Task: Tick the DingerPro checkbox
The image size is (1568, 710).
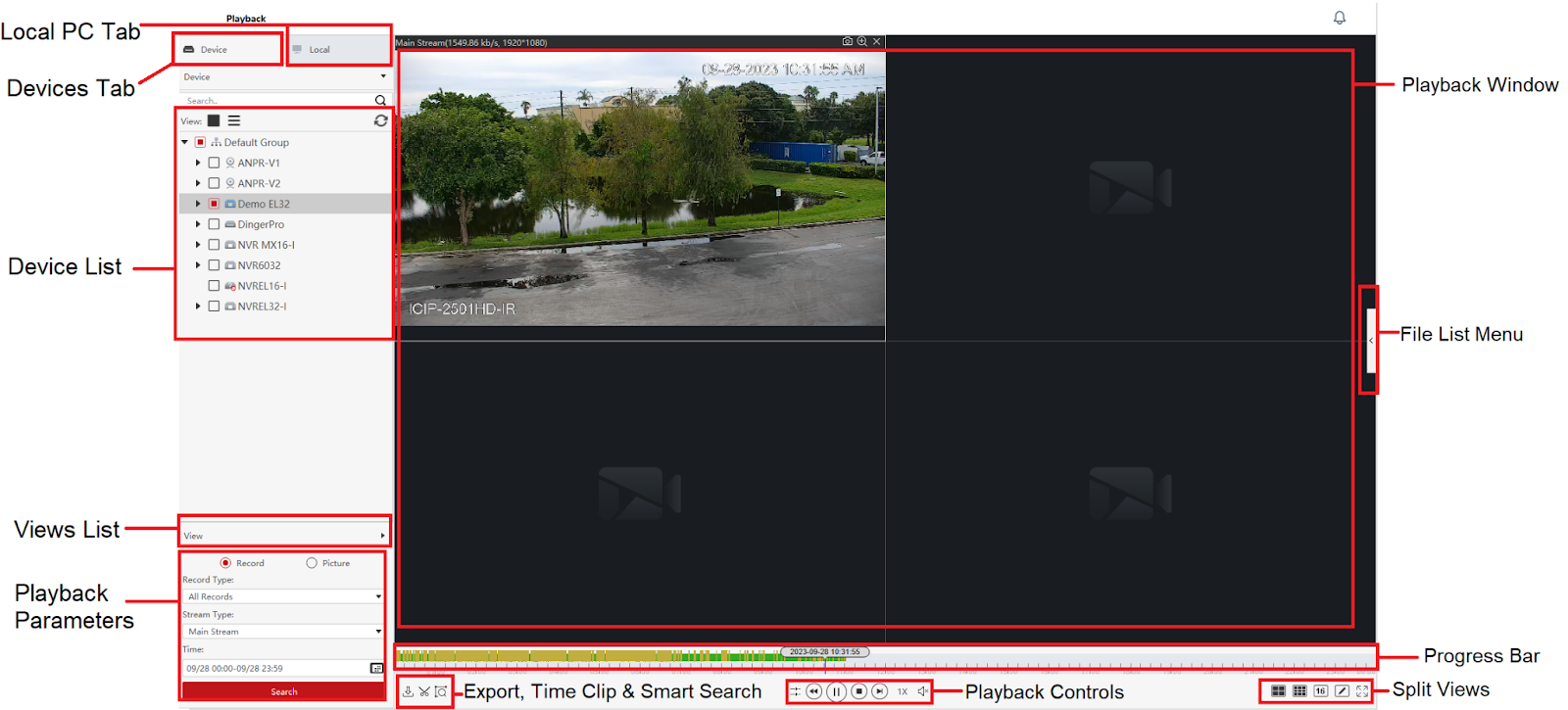Action: (x=214, y=224)
